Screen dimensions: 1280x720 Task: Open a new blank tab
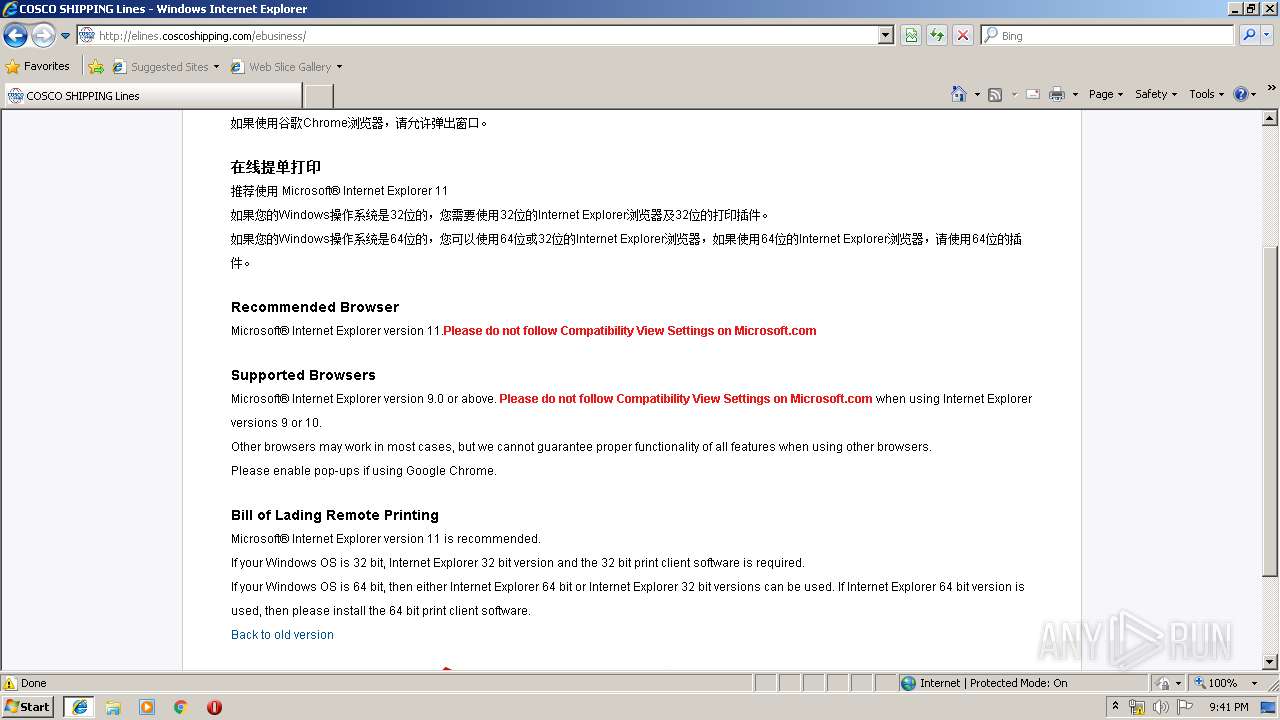pyautogui.click(x=318, y=96)
